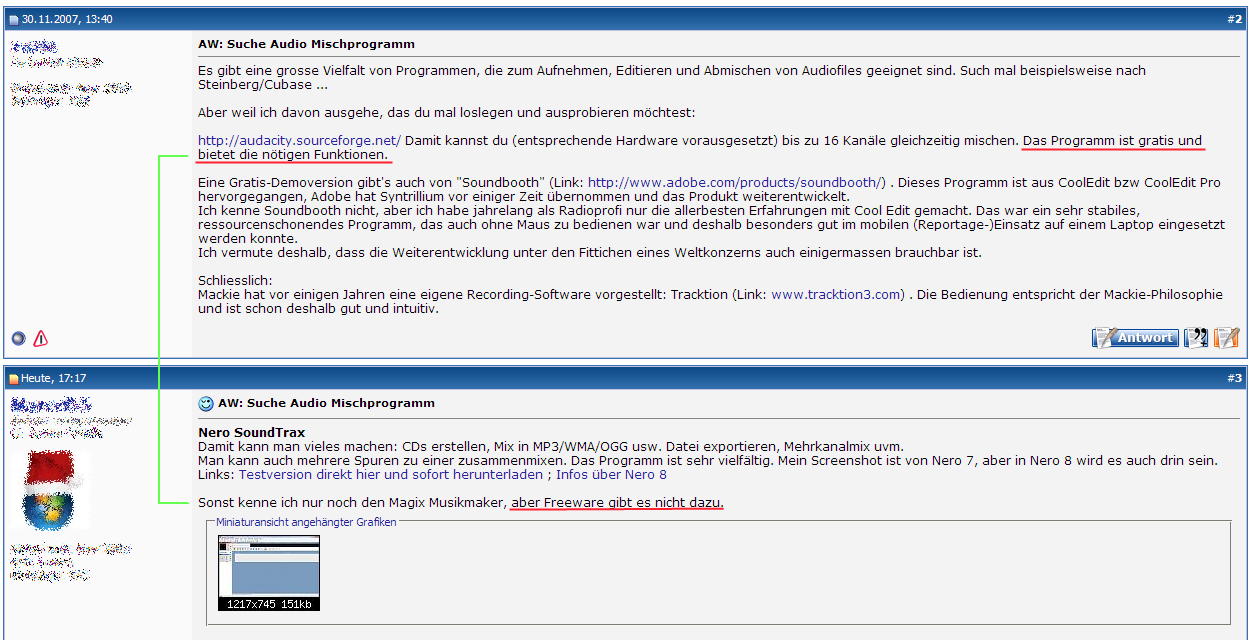Open the audacity.sourceforge.net link
The image size is (1252, 640).
pyautogui.click(x=299, y=141)
